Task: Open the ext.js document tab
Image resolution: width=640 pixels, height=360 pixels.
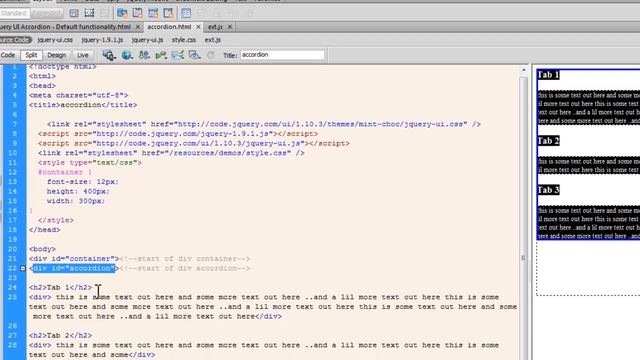Action: point(215,27)
